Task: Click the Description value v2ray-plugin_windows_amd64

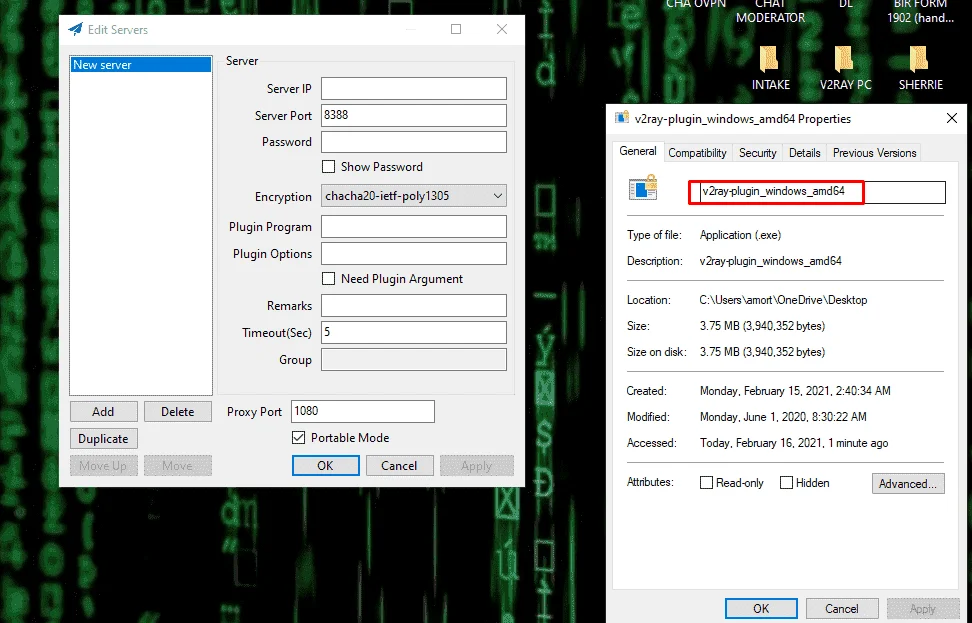Action: click(771, 261)
